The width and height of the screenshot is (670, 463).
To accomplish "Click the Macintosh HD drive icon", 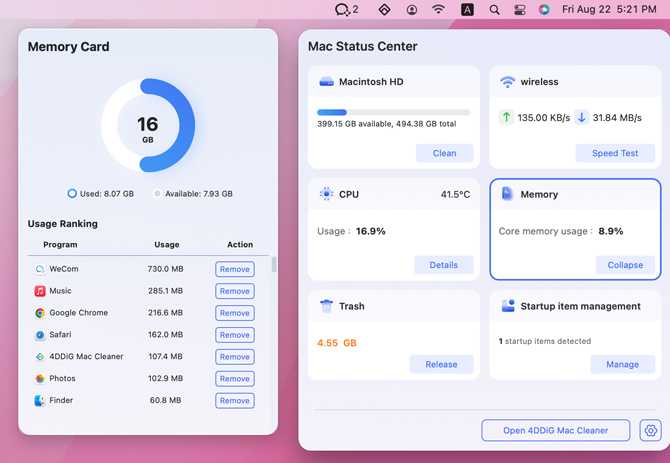I will click(326, 82).
